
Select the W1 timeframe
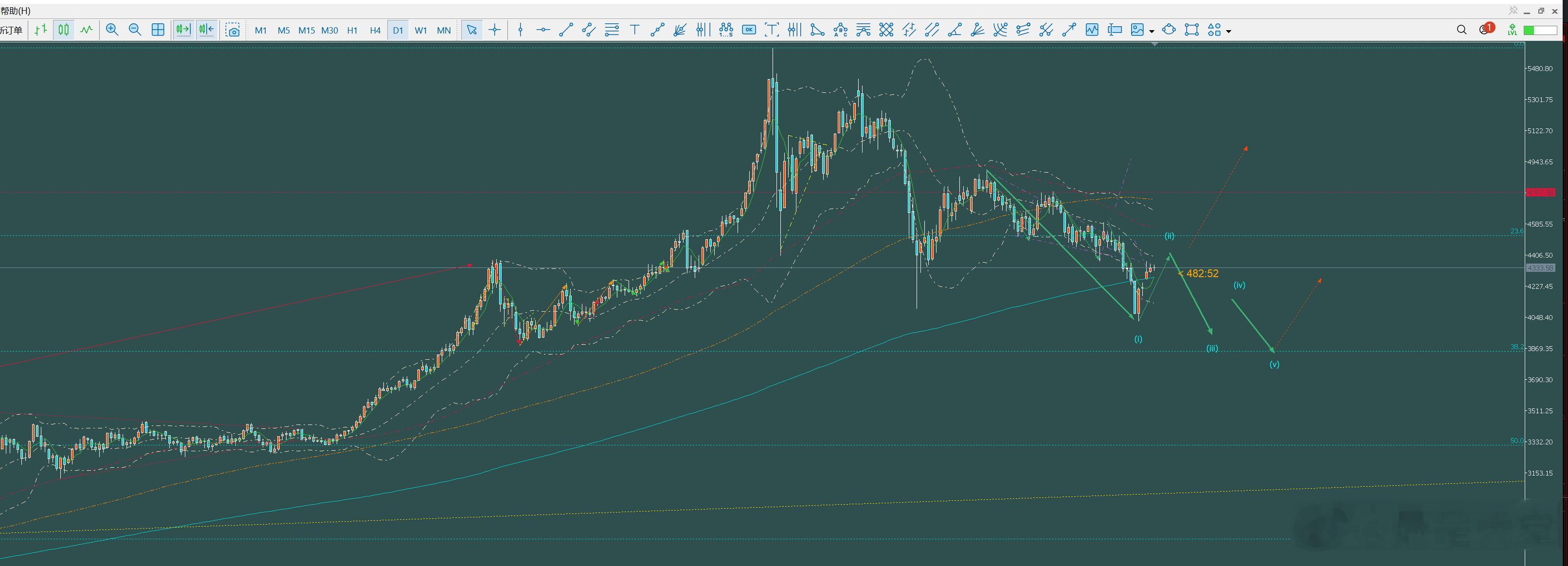click(x=421, y=30)
